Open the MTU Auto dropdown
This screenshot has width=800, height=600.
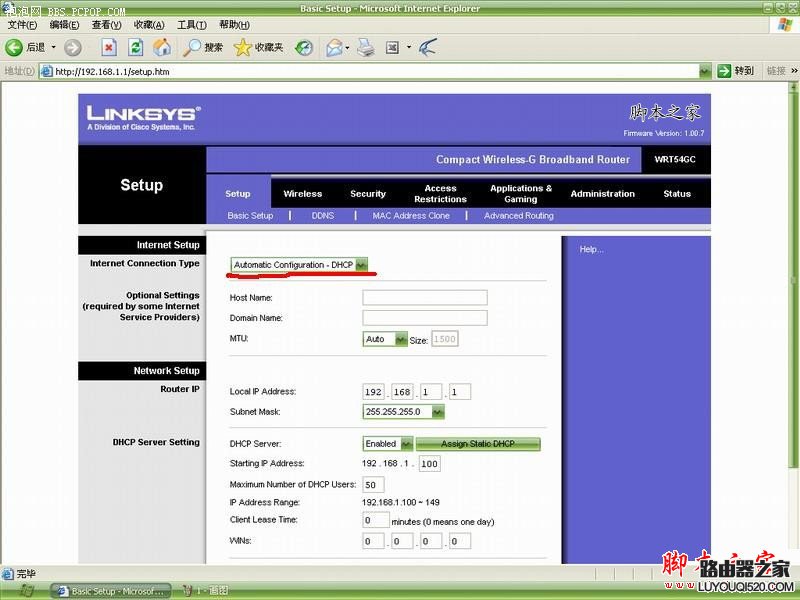point(385,339)
